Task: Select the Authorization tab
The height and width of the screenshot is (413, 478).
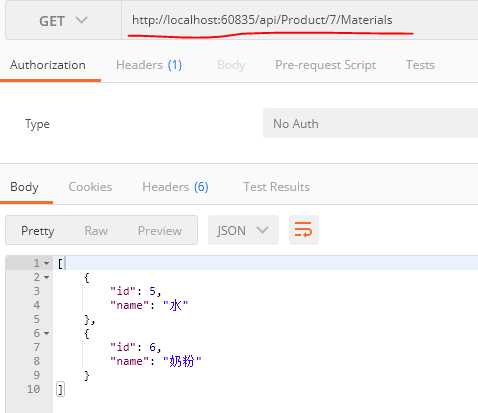Action: coord(48,65)
